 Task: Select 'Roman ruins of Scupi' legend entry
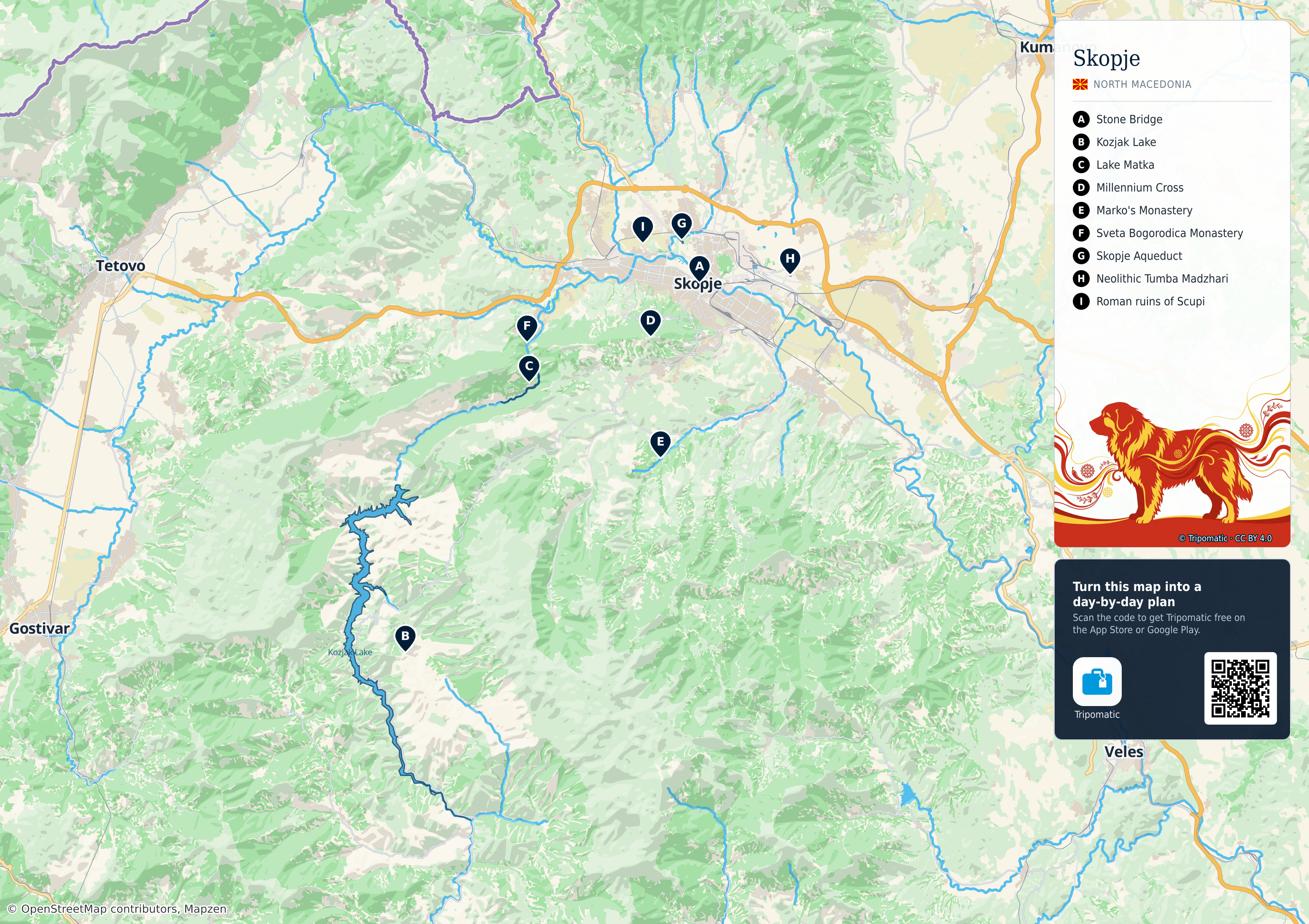coord(1150,301)
